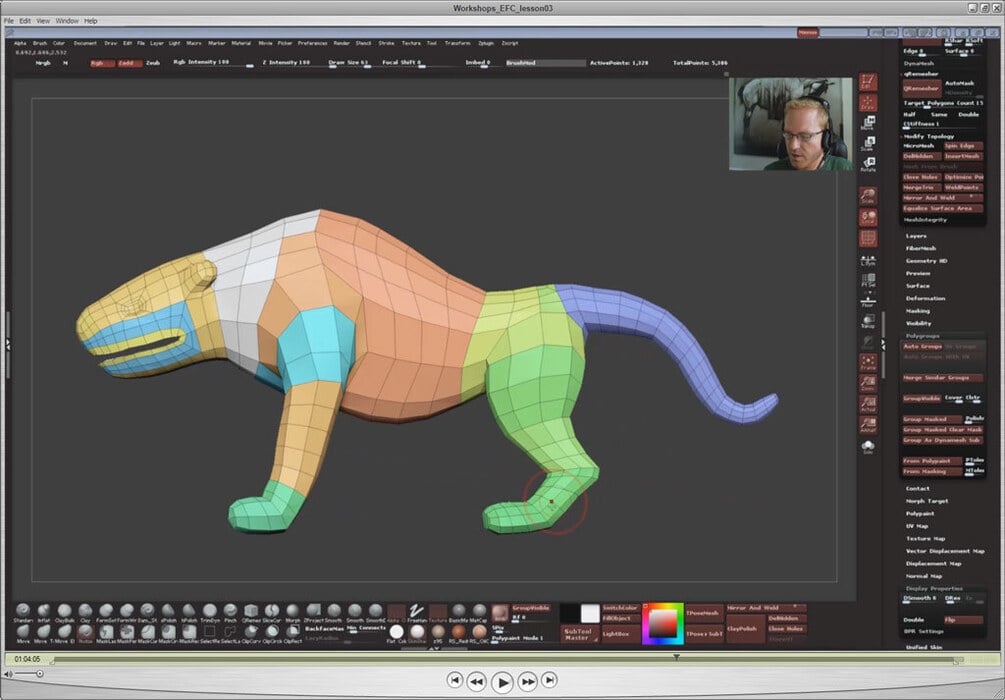Toggle the Zsub sculpt mode
Viewport: 1005px width, 700px height.
pyautogui.click(x=153, y=63)
